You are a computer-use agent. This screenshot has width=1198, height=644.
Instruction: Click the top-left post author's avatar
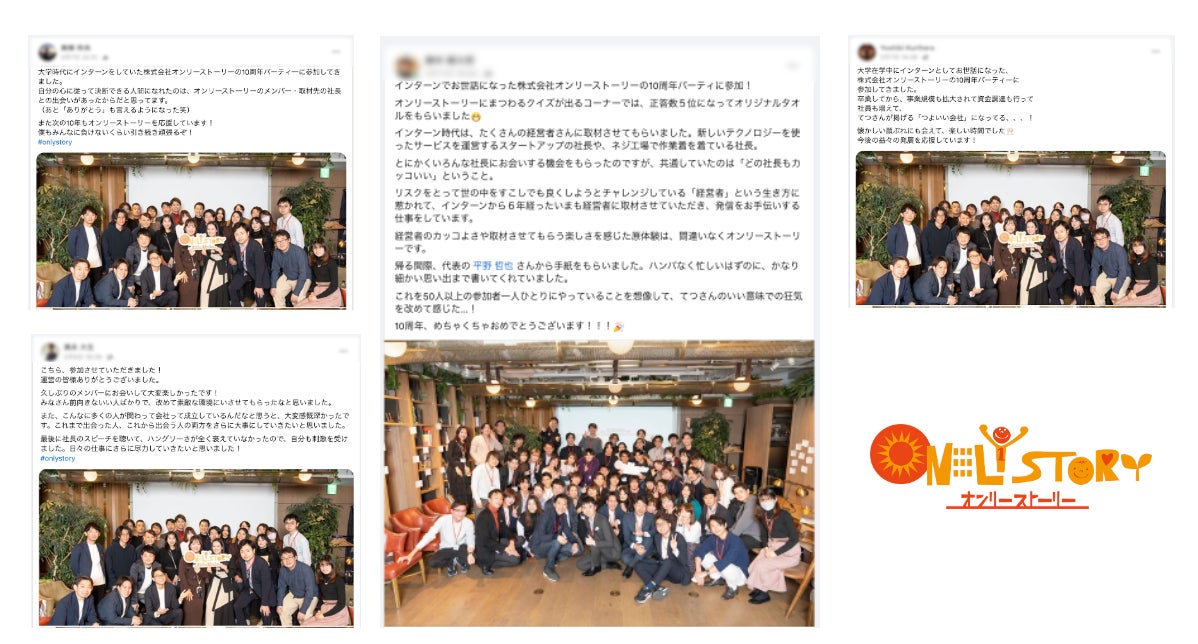pyautogui.click(x=47, y=52)
